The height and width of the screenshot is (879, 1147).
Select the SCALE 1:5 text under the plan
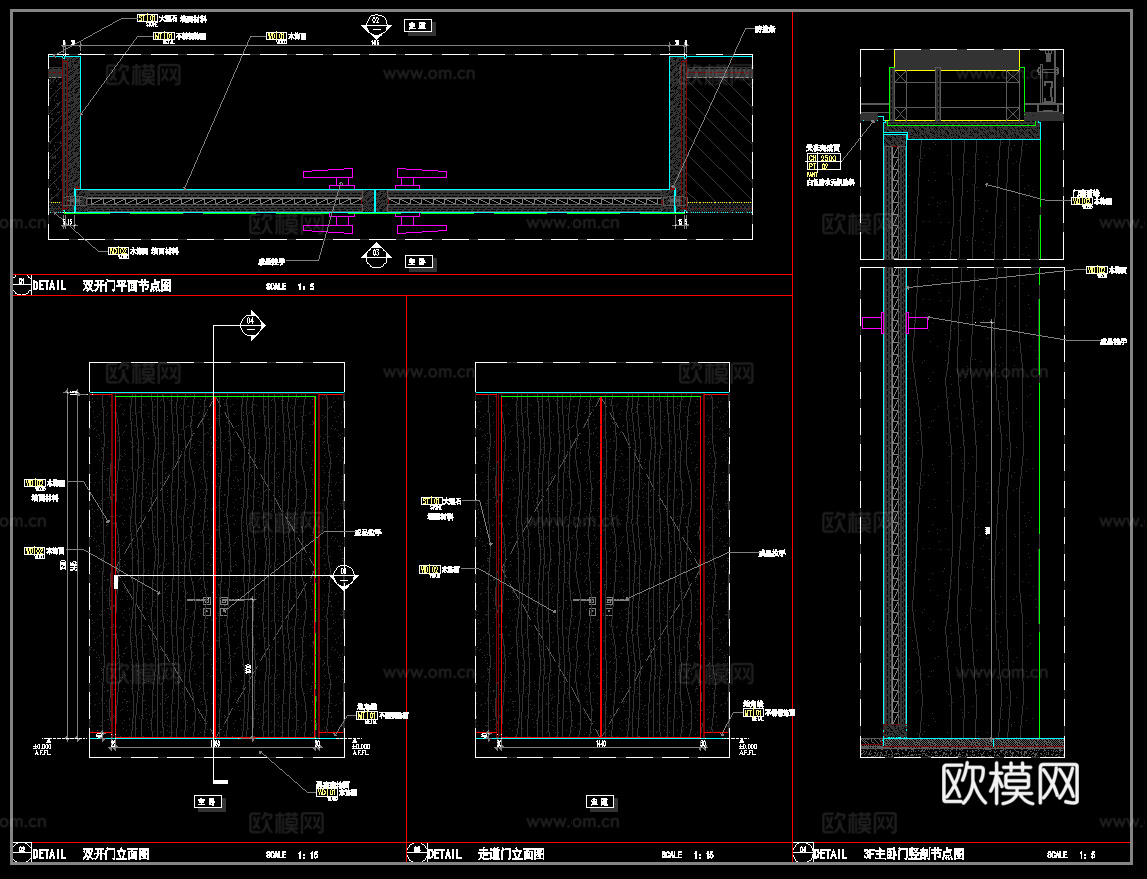point(290,287)
